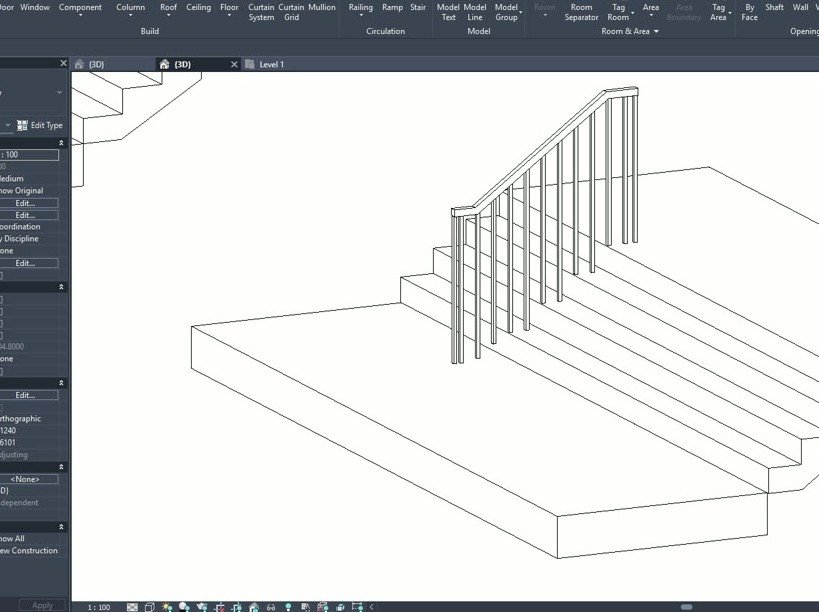
Task: Toggle Sun Path icon in view bar
Action: (x=167, y=607)
